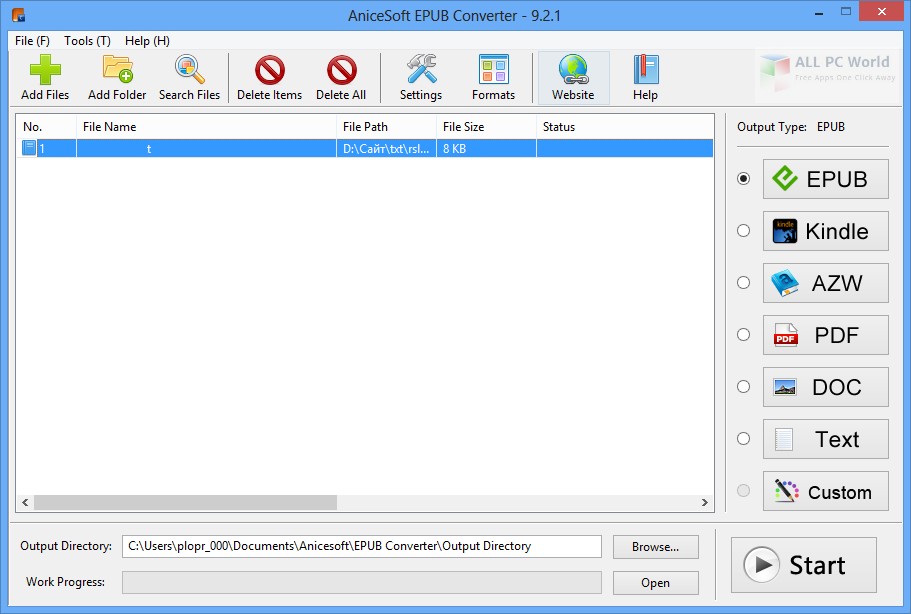Open the Help (H) menu
Viewport: 911px width, 614px height.
147,41
